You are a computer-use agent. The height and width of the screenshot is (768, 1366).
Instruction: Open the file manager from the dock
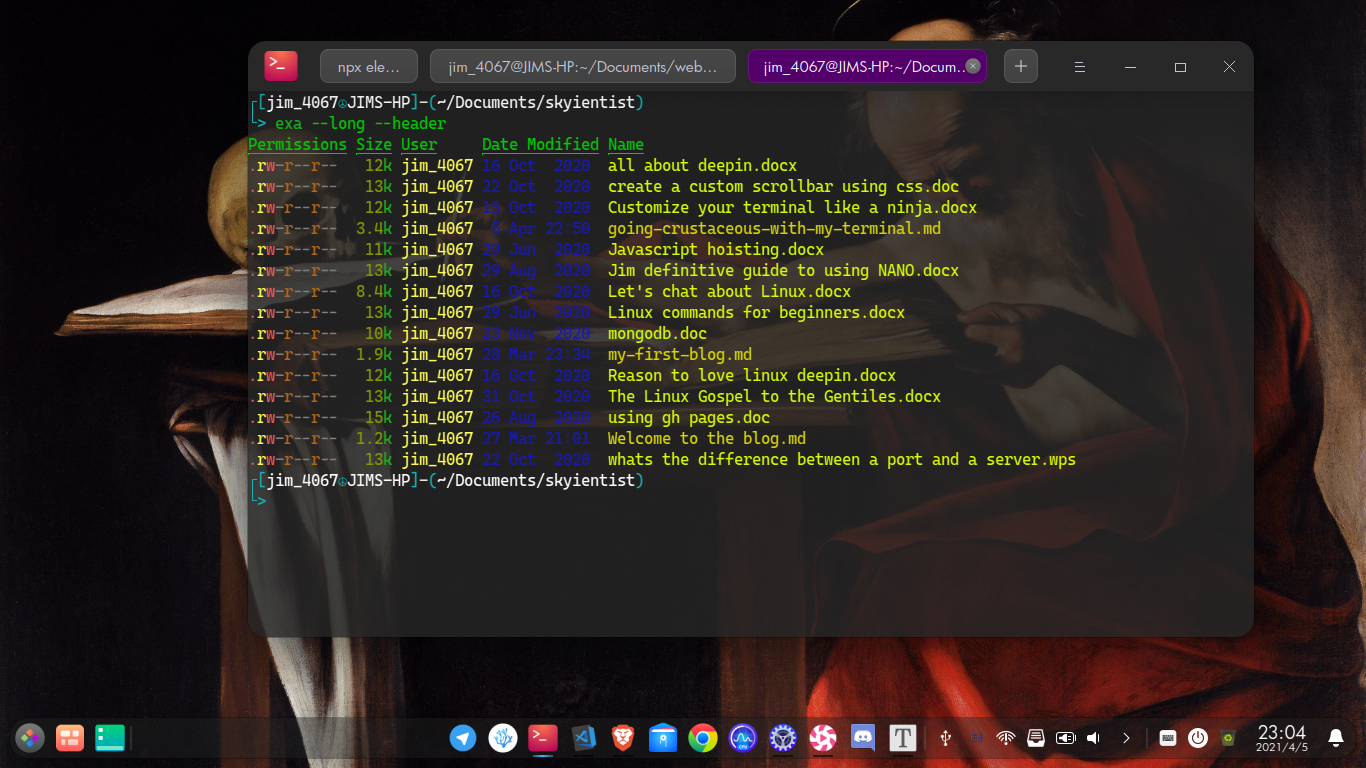[x=662, y=738]
